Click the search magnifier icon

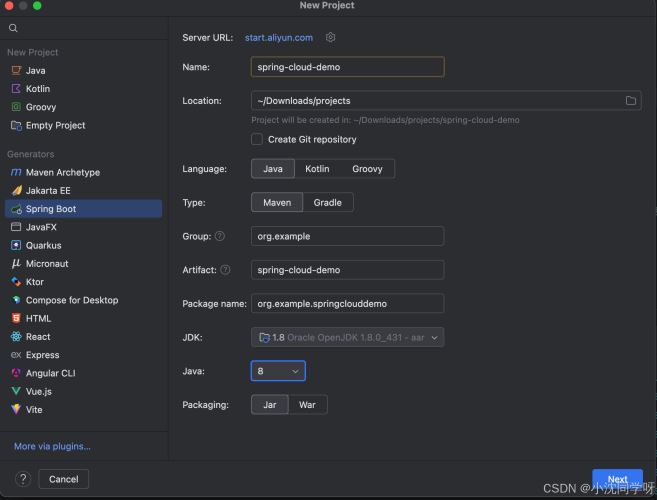(13, 28)
